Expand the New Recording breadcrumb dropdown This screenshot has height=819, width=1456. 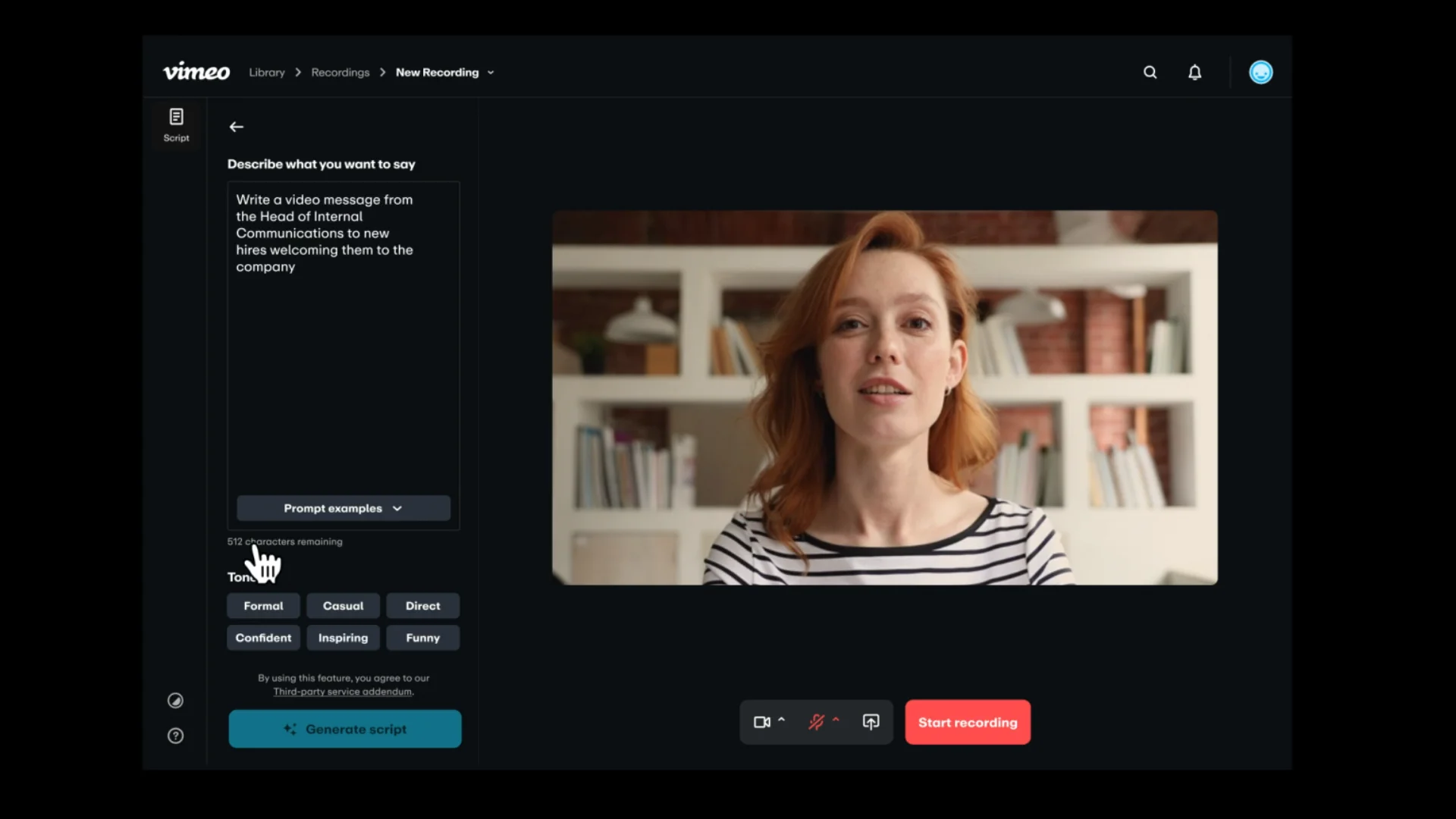coord(491,73)
